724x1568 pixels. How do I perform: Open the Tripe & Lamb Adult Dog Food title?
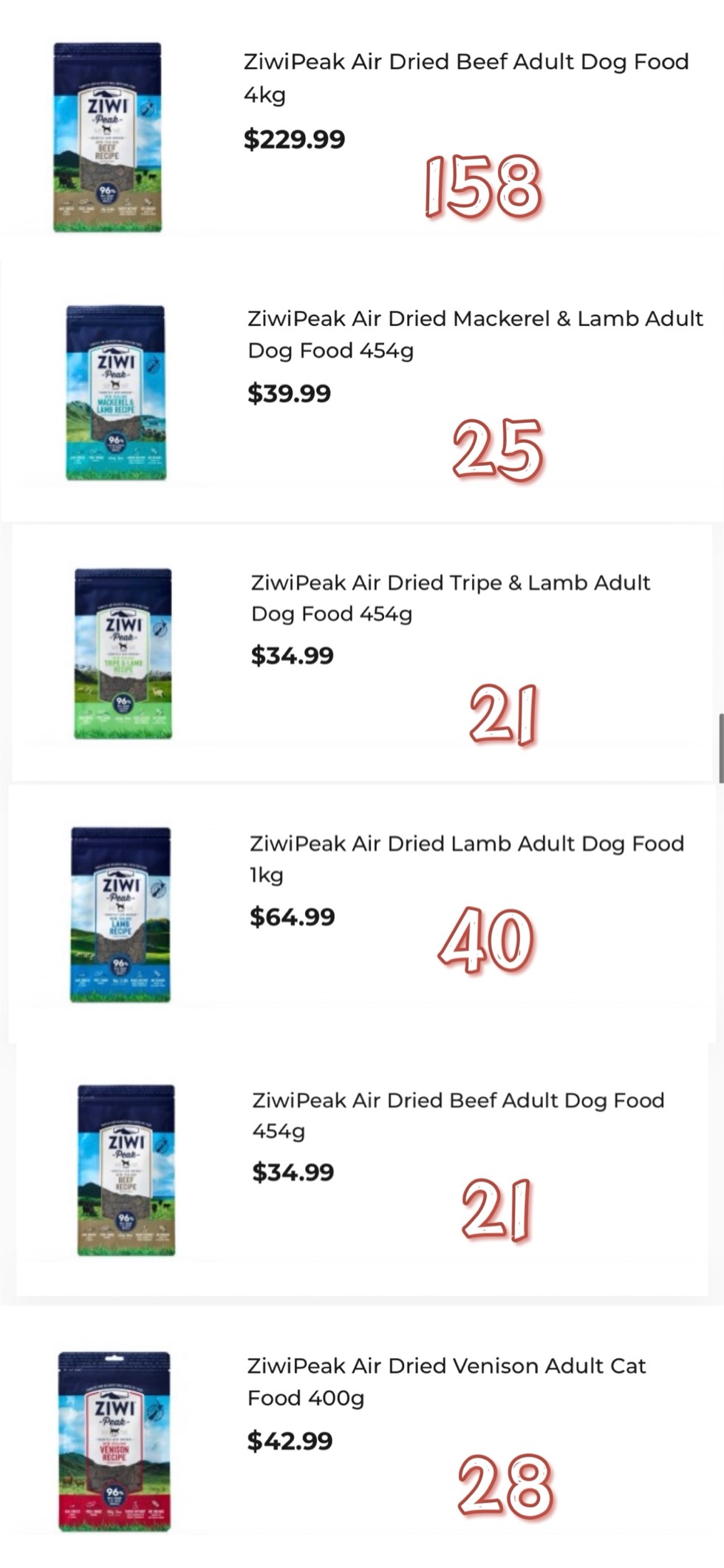tap(450, 598)
